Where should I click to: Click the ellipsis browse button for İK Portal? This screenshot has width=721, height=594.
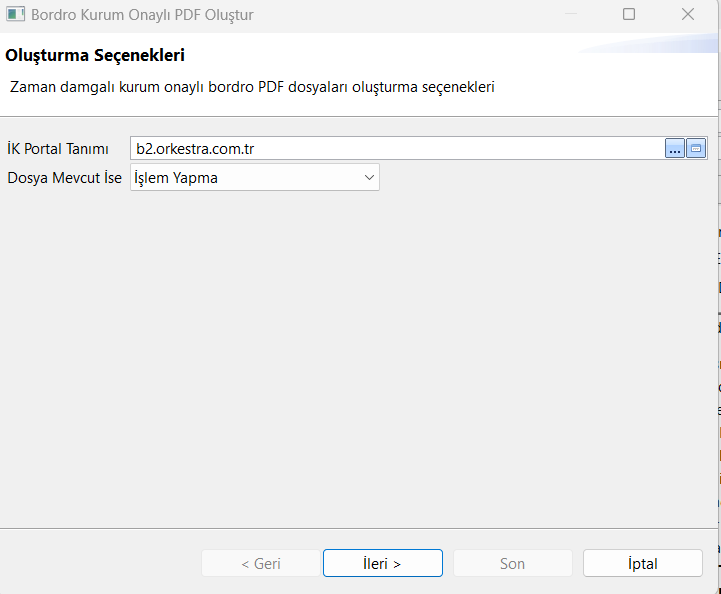tap(675, 148)
